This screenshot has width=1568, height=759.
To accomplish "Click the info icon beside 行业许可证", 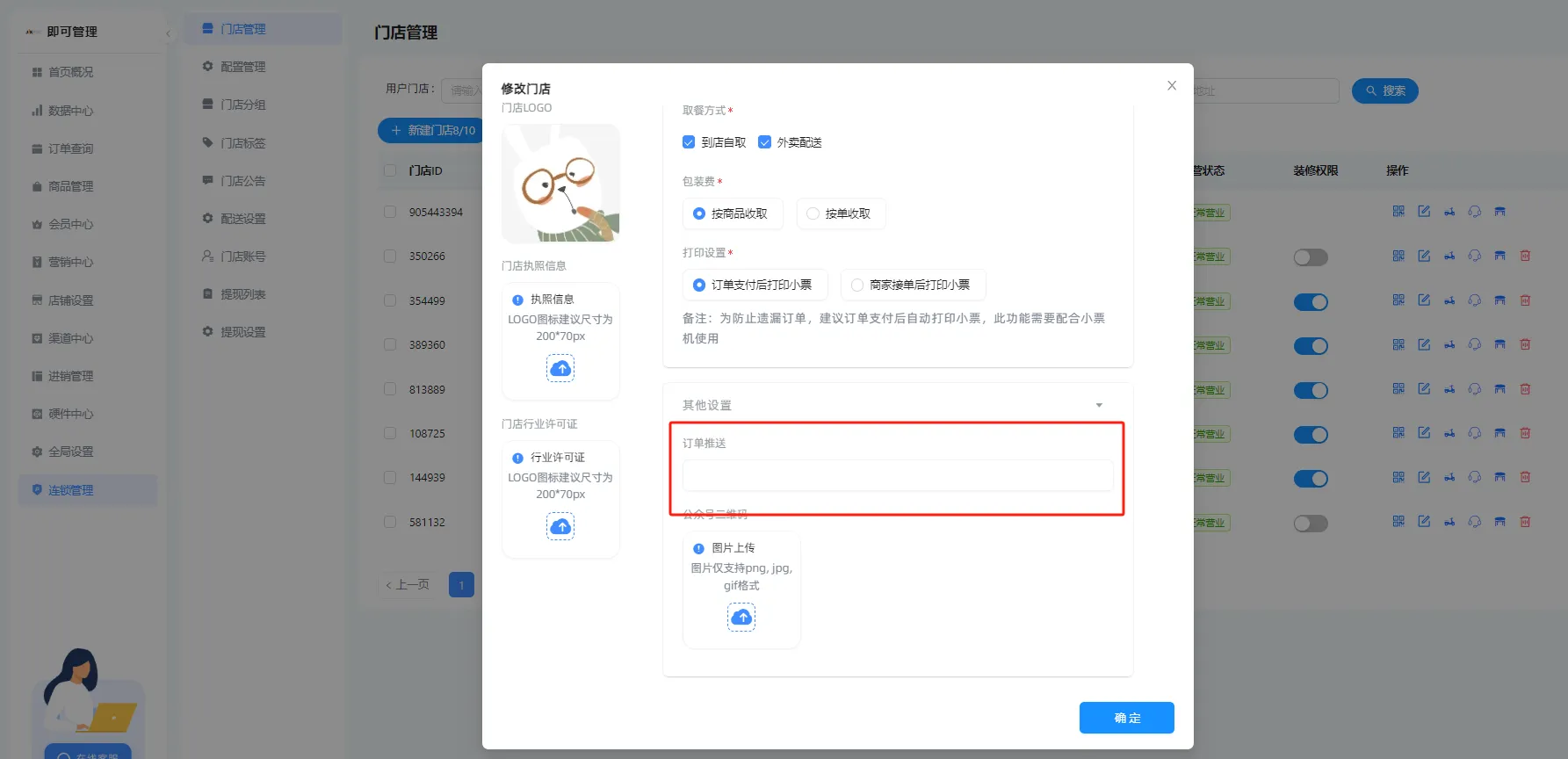I will [517, 458].
